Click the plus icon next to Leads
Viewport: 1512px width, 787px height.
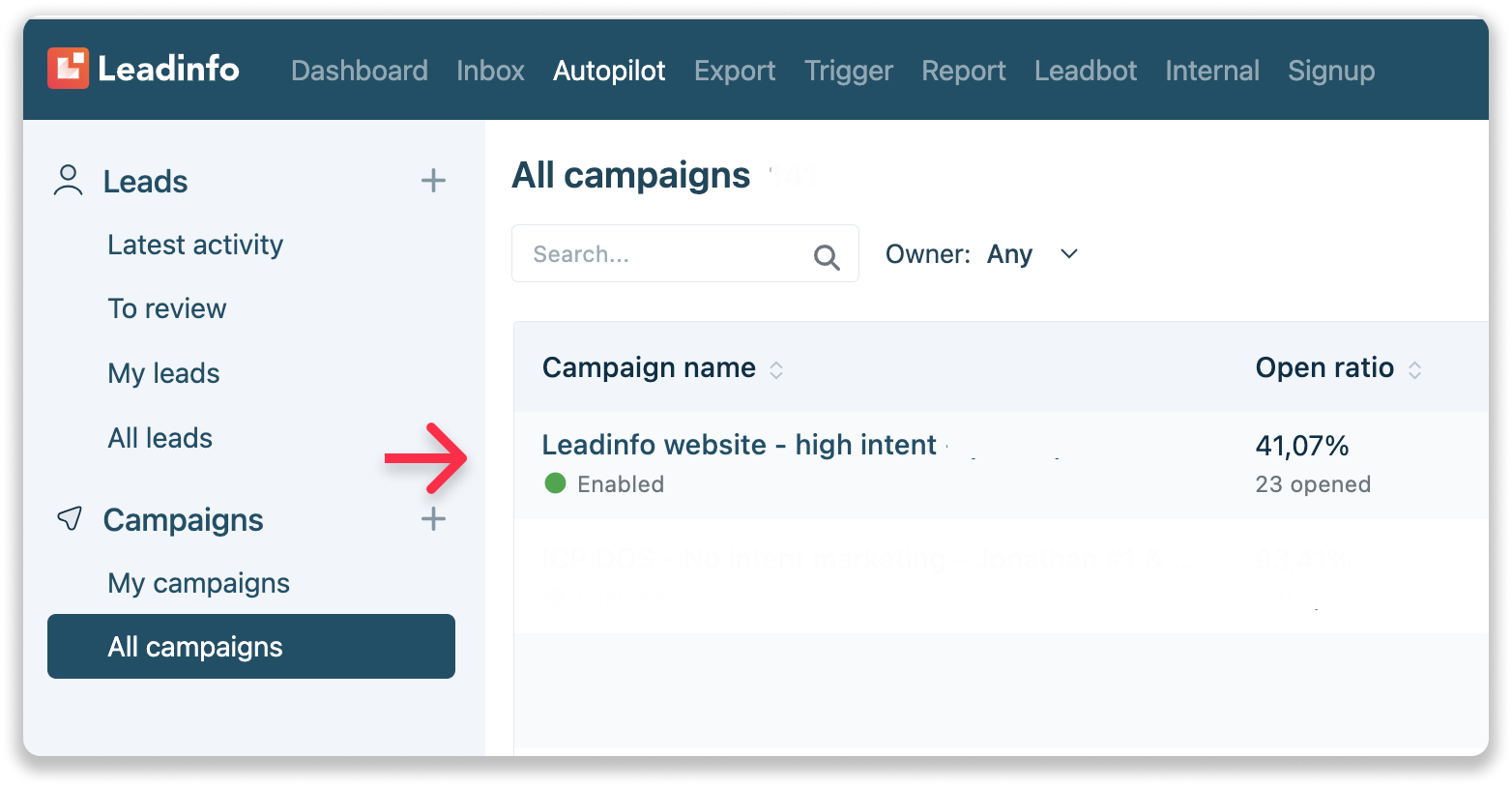pos(433,180)
